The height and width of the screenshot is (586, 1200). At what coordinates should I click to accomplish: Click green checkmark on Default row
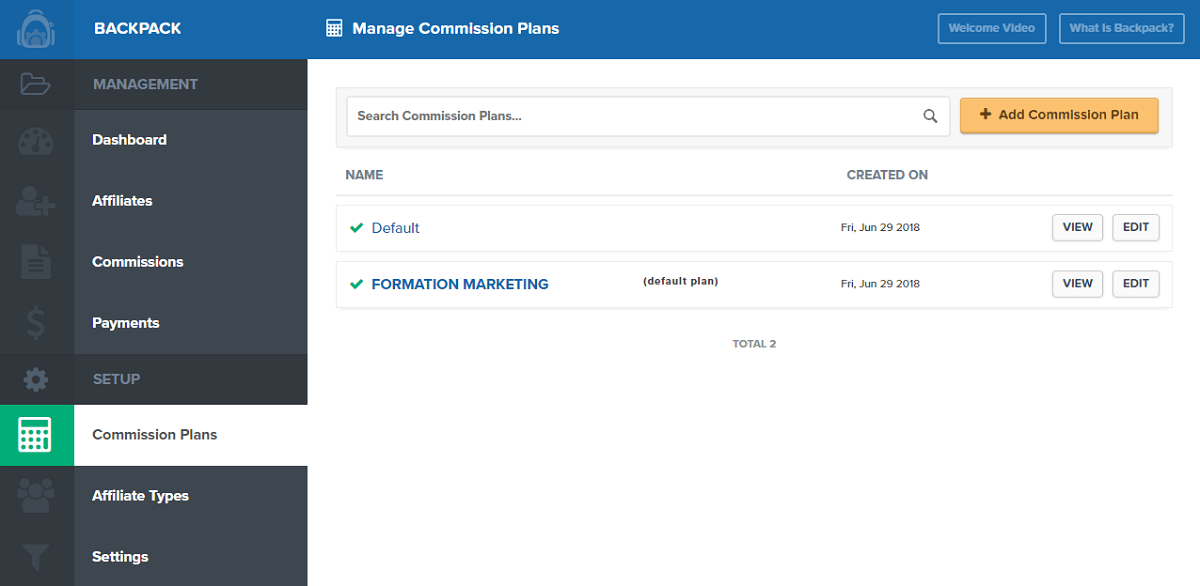coord(356,228)
